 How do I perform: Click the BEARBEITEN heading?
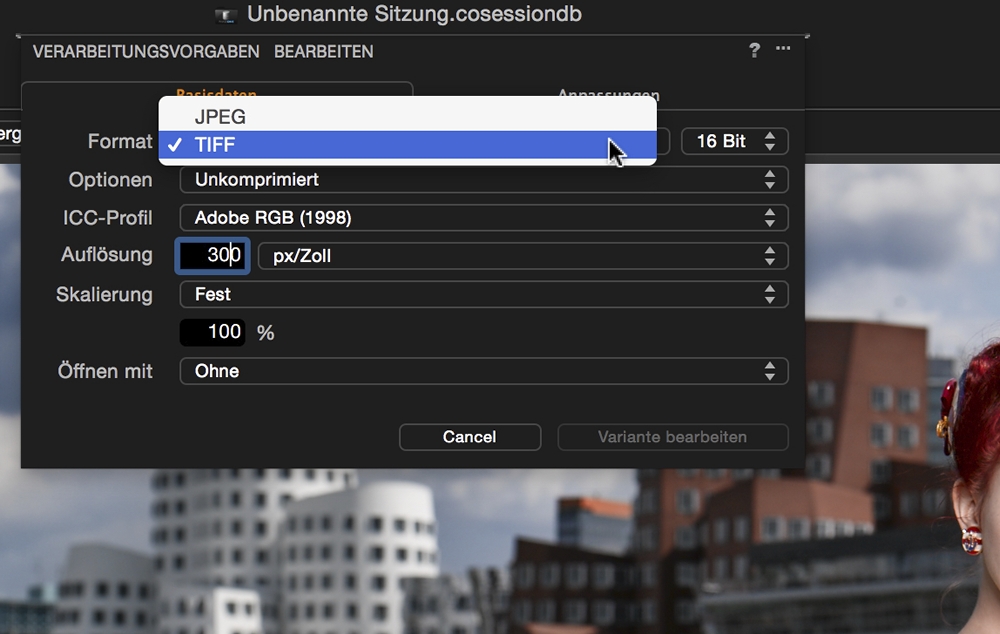point(324,52)
